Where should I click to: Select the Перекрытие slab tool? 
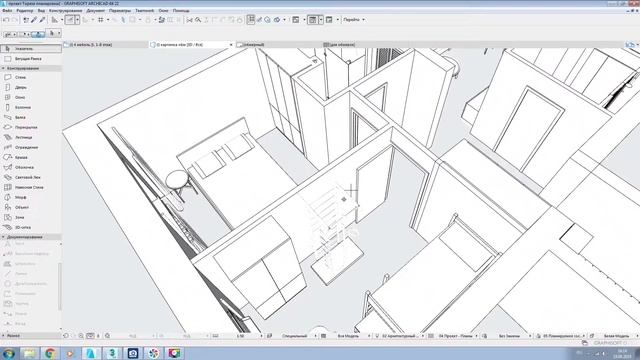click(x=31, y=127)
